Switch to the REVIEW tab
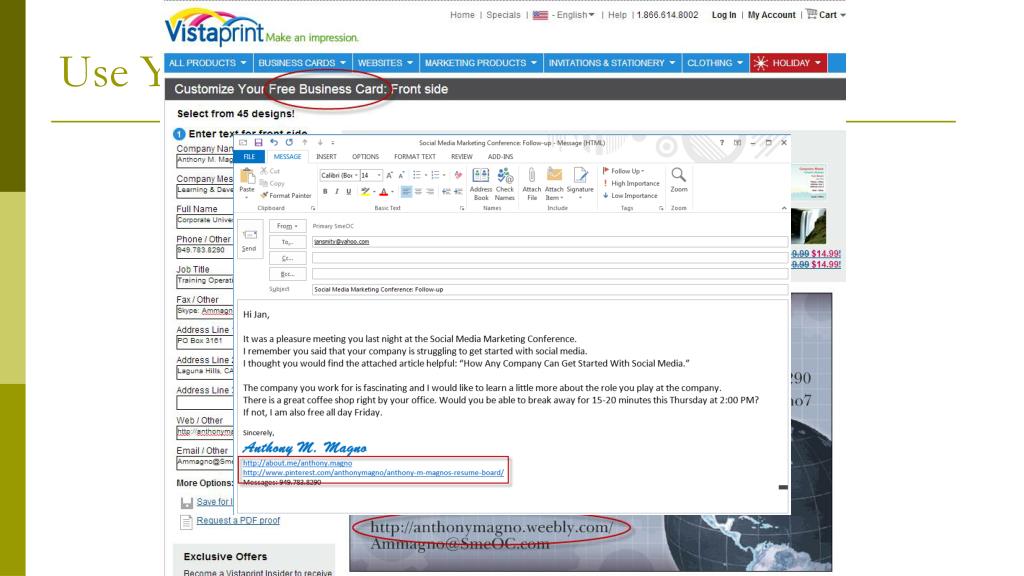Screen dimensions: 1024x576 pos(462,157)
